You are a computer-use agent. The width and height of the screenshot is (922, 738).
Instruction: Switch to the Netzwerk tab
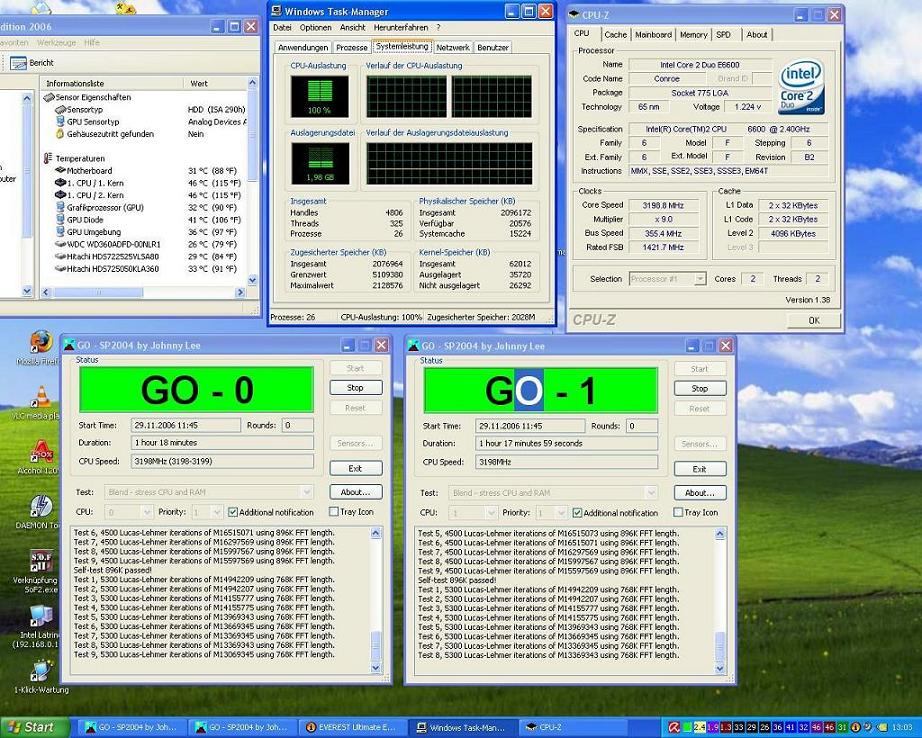pyautogui.click(x=453, y=48)
